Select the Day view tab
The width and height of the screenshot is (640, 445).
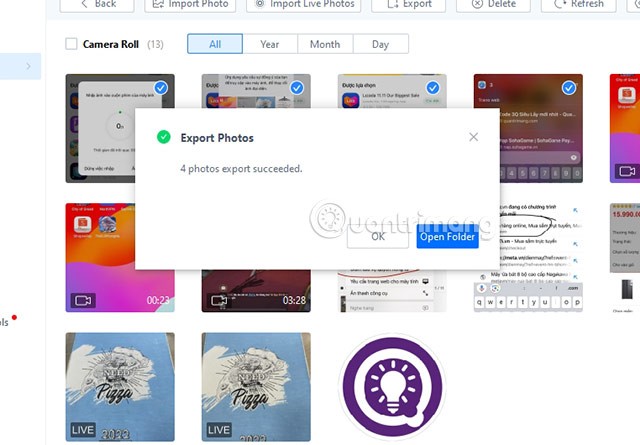click(380, 44)
